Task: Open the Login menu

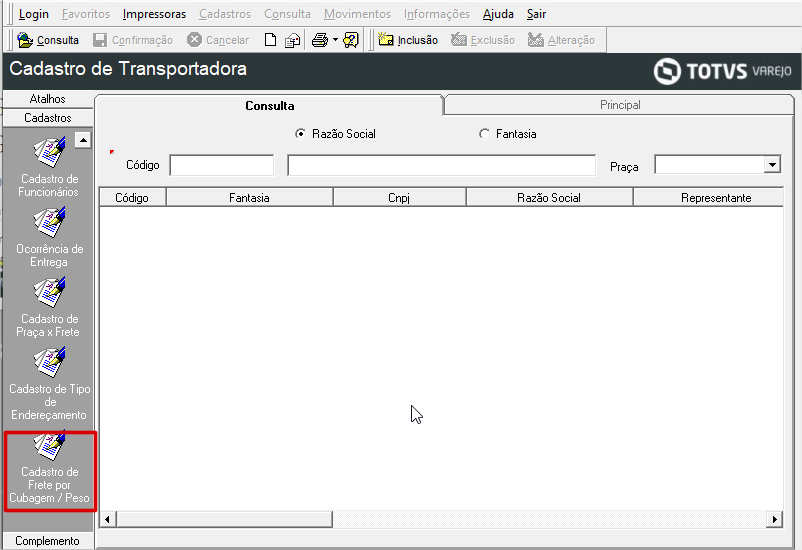Action: click(x=34, y=14)
